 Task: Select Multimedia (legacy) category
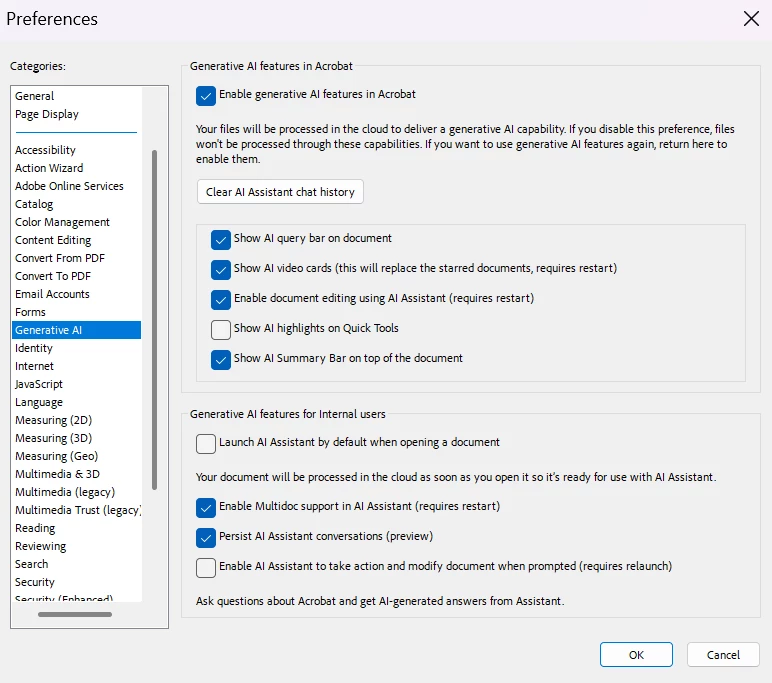click(x=76, y=492)
